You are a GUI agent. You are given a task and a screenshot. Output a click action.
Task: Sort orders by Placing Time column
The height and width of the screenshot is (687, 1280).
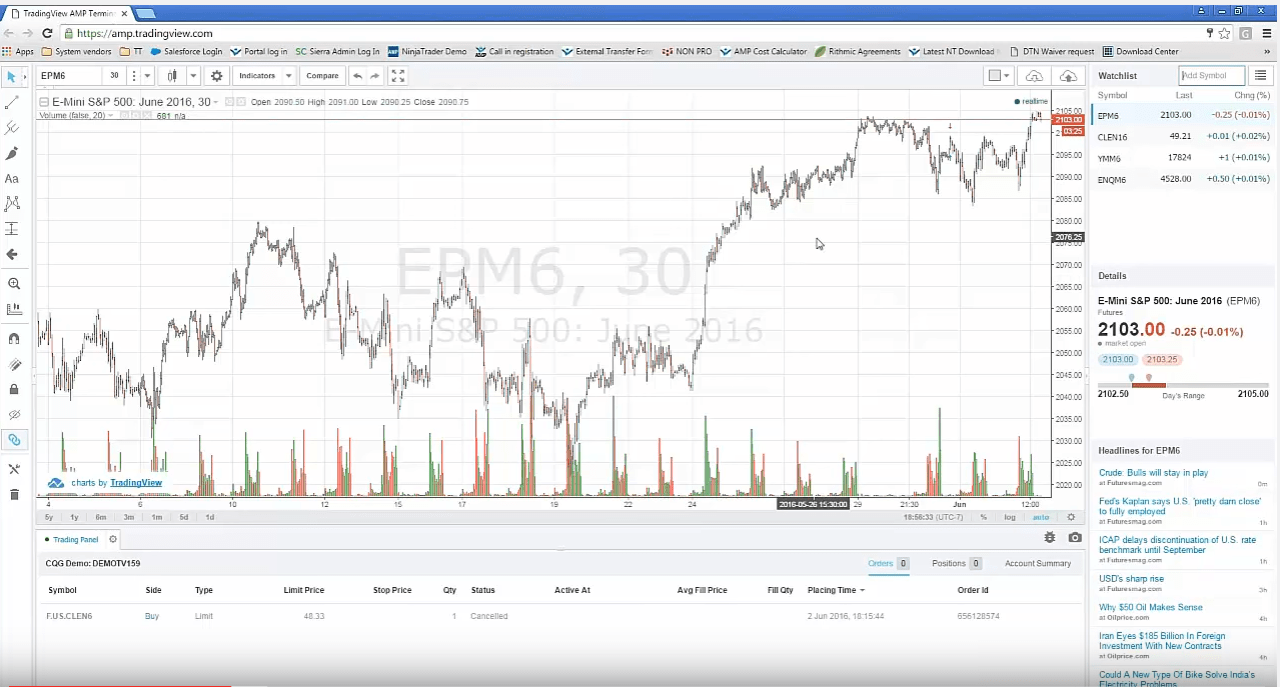(836, 590)
